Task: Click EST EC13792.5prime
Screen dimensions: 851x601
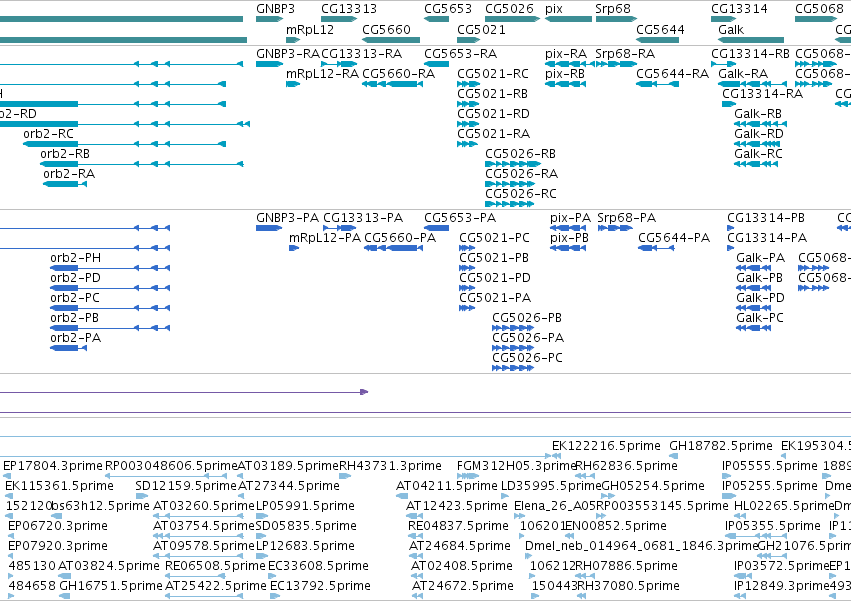Action: (320, 586)
